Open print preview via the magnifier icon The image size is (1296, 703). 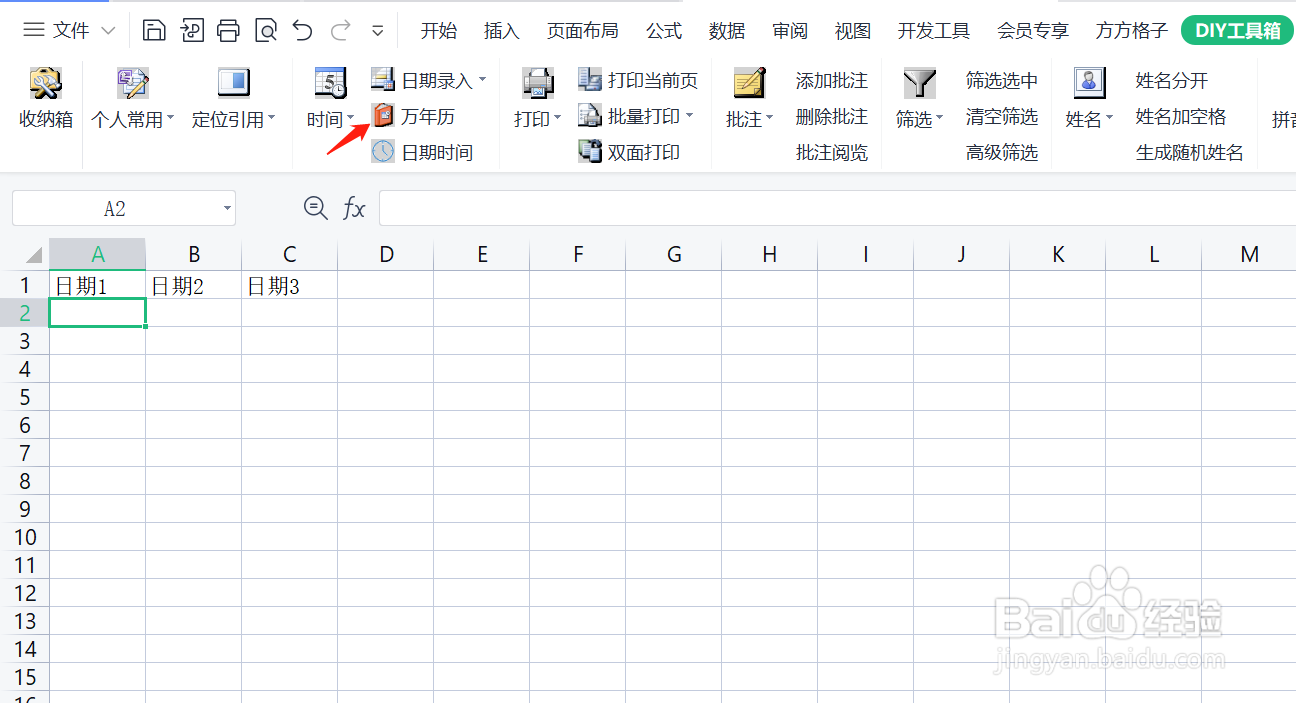coord(266,30)
